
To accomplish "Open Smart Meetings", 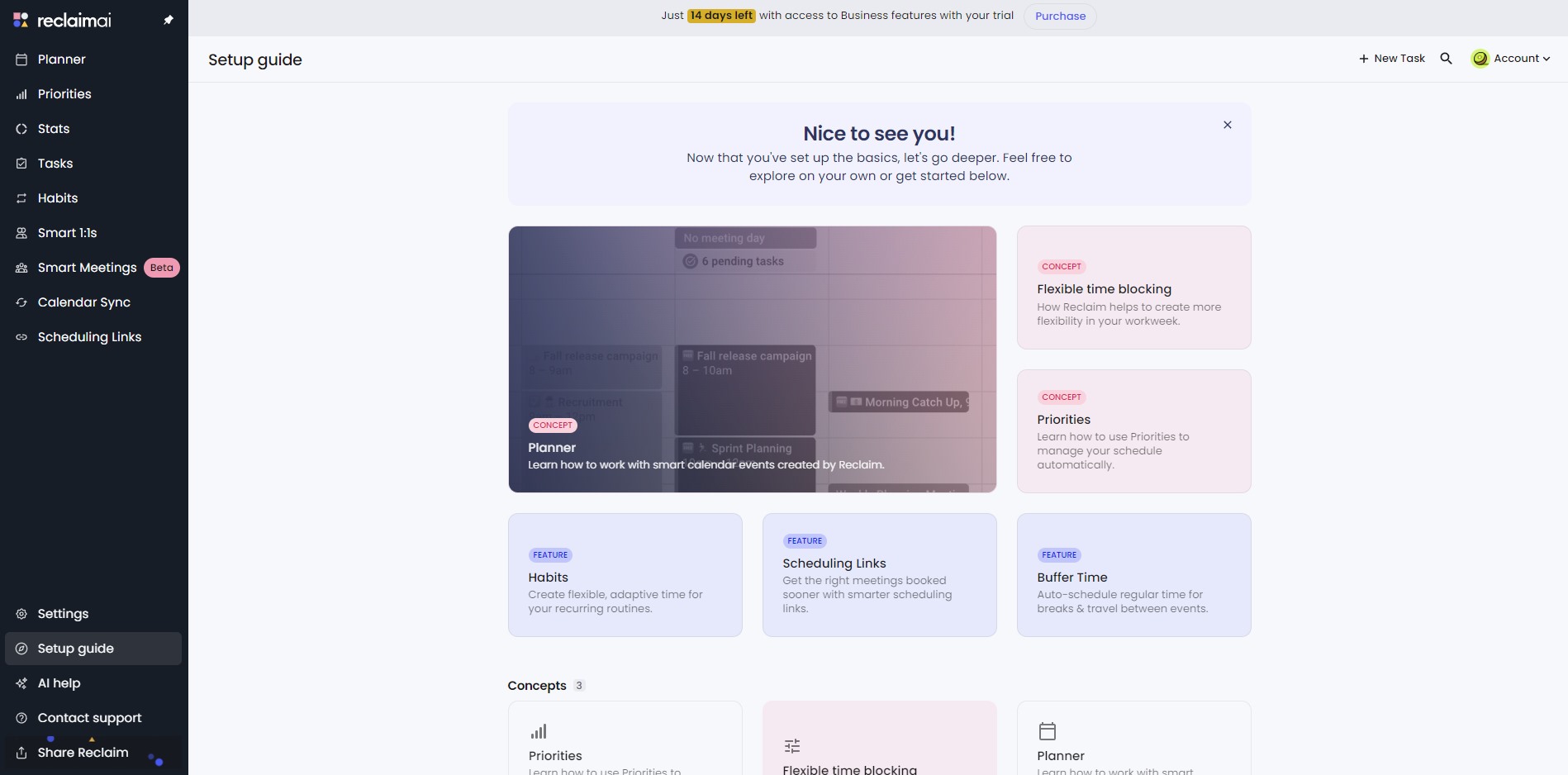I will point(93,268).
